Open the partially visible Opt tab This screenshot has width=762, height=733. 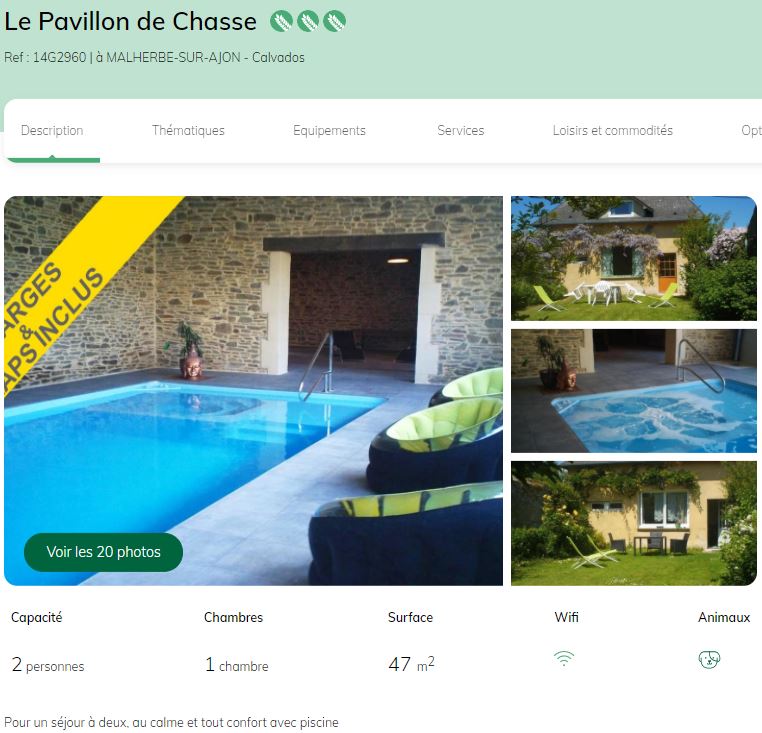tap(751, 130)
